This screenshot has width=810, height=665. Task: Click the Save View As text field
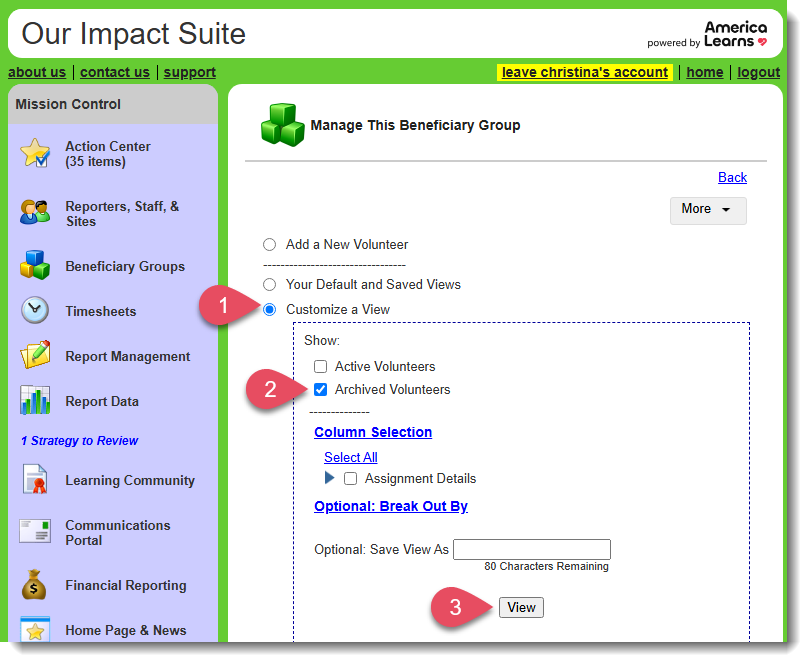532,549
